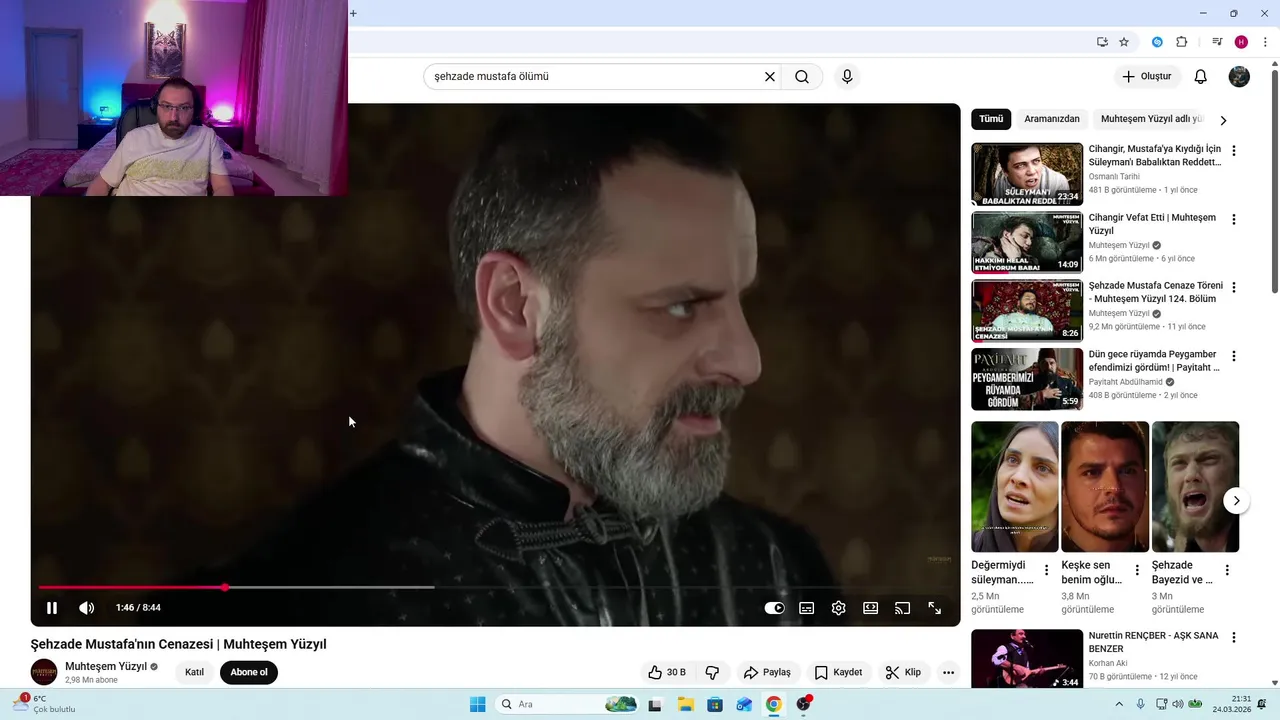1280x720 pixels.
Task: Enter fullscreen mode in the player
Action: [x=934, y=607]
